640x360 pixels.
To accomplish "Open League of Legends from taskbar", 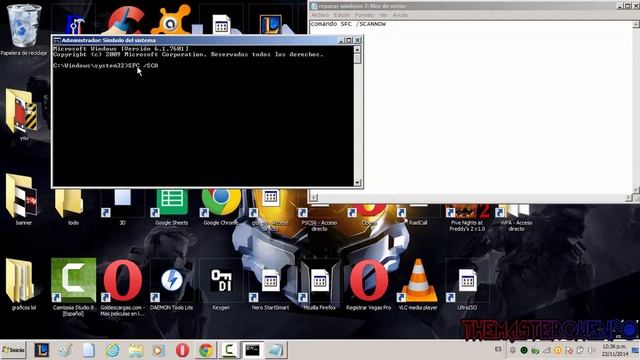I will point(42,350).
